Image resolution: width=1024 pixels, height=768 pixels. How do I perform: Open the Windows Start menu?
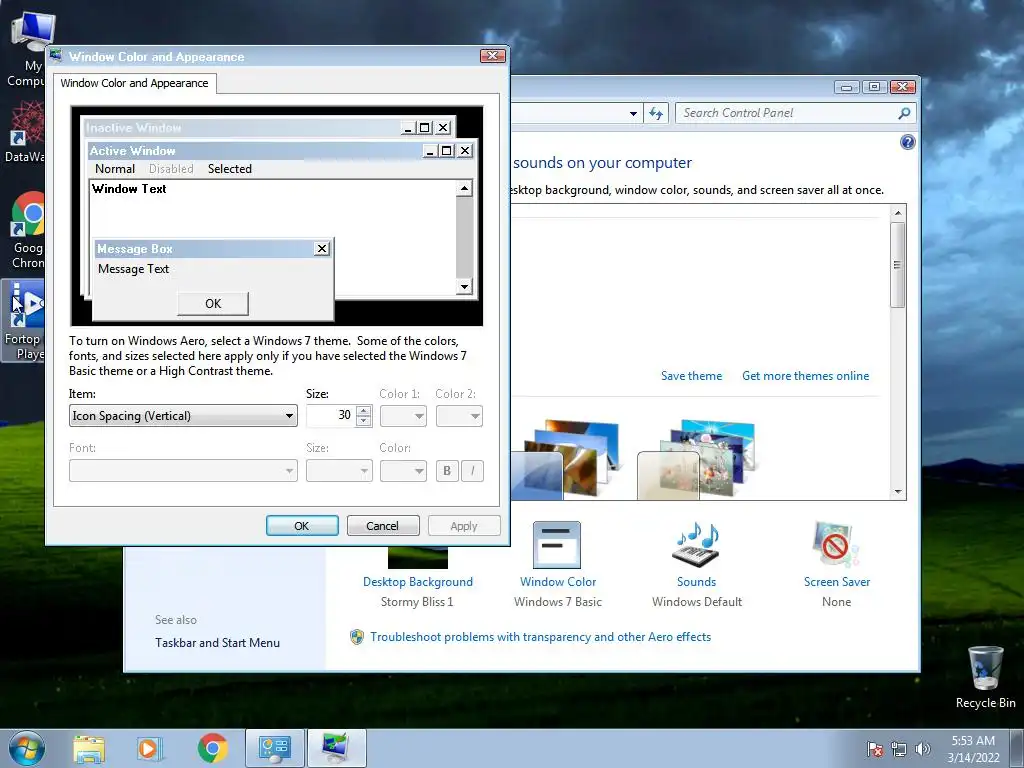(x=26, y=748)
